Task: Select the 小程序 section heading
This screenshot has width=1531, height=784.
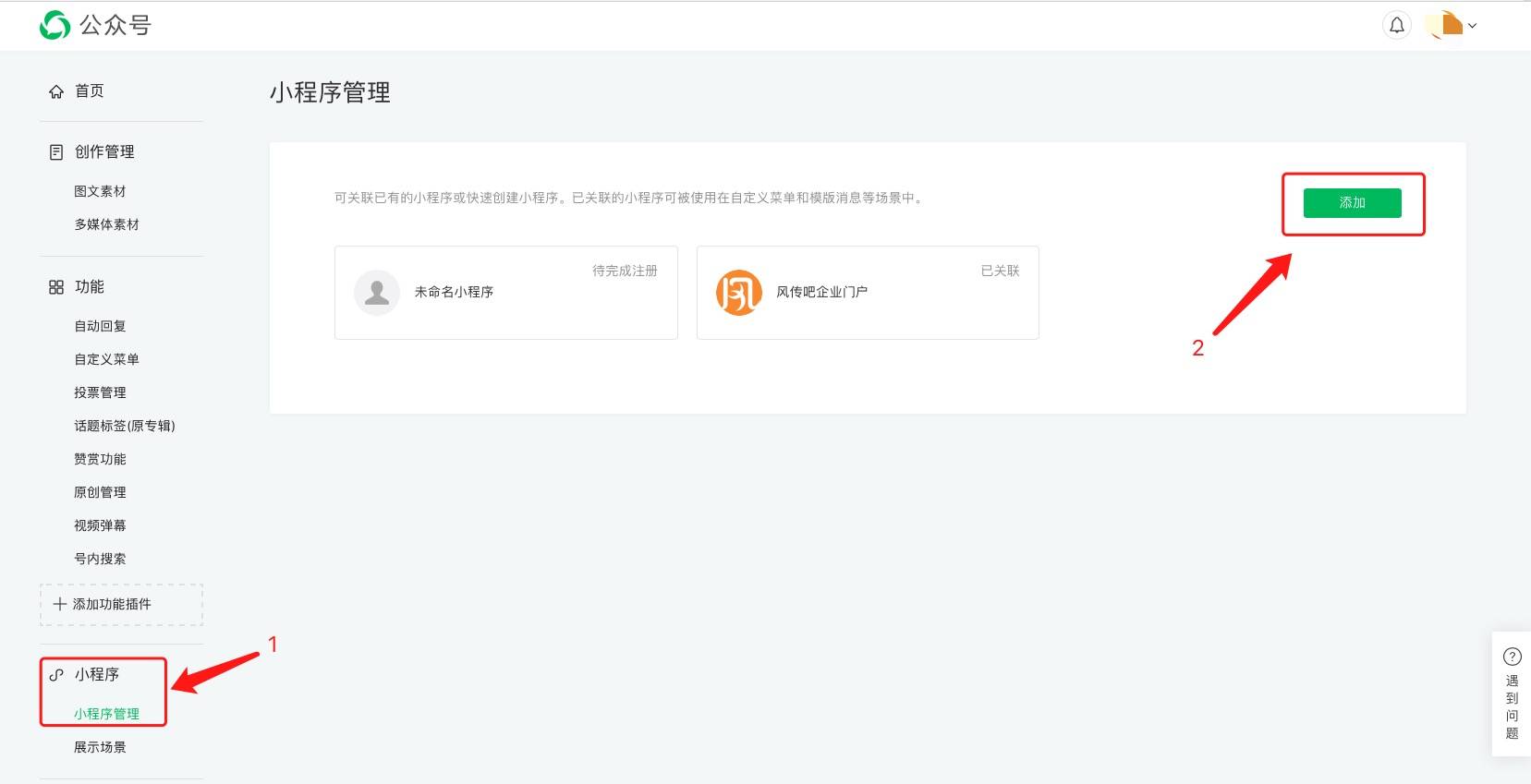Action: 97,674
